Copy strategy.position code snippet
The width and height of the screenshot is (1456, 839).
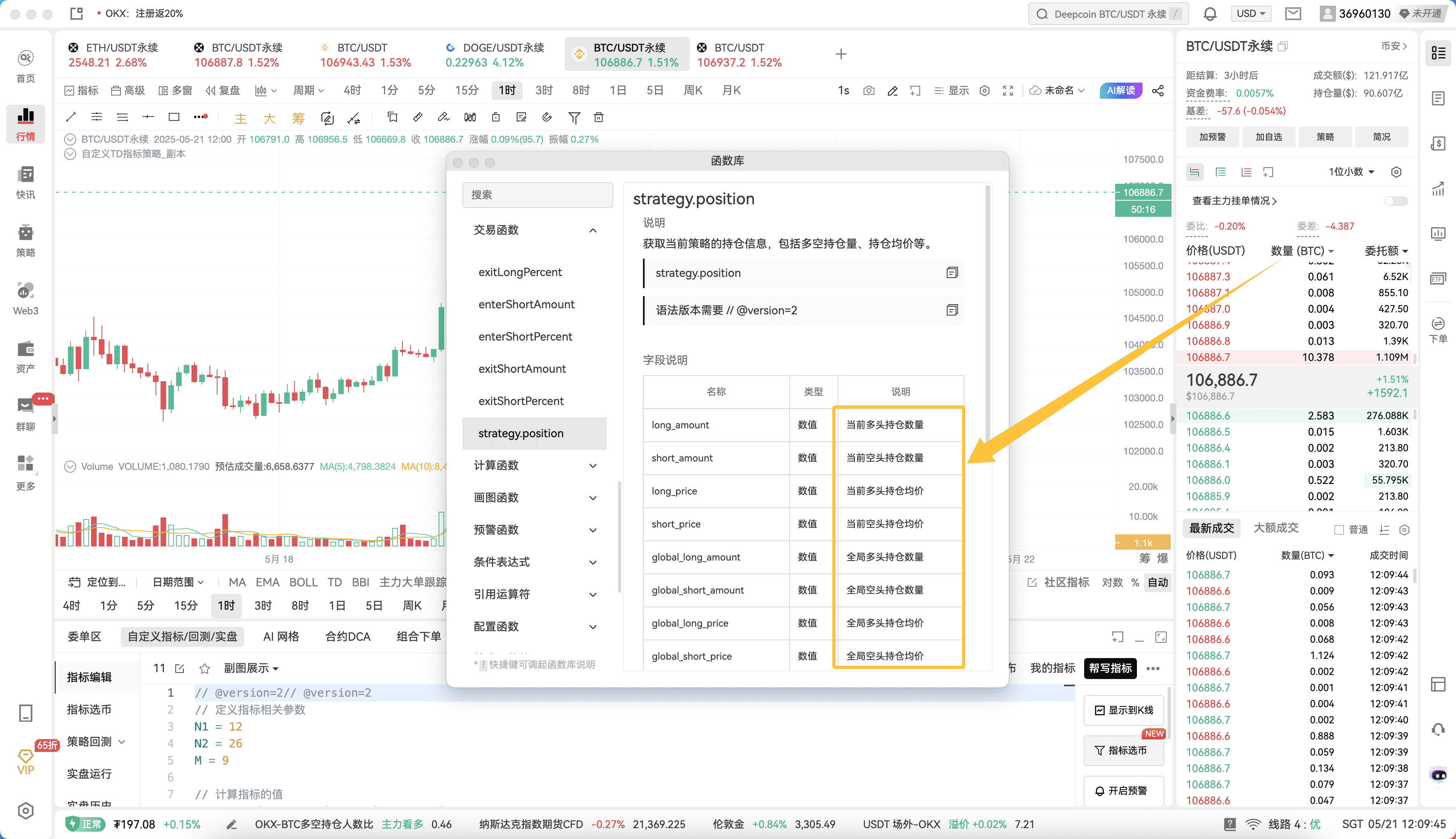952,272
